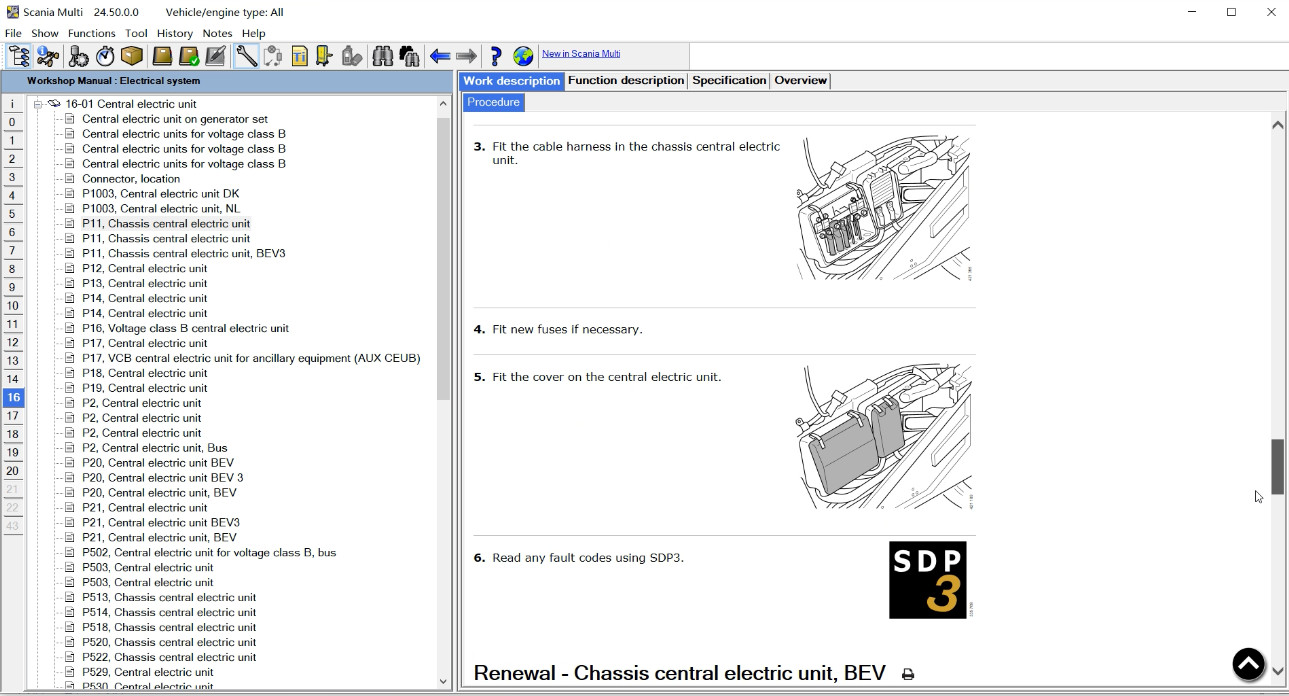Select main group button 20

point(13,471)
